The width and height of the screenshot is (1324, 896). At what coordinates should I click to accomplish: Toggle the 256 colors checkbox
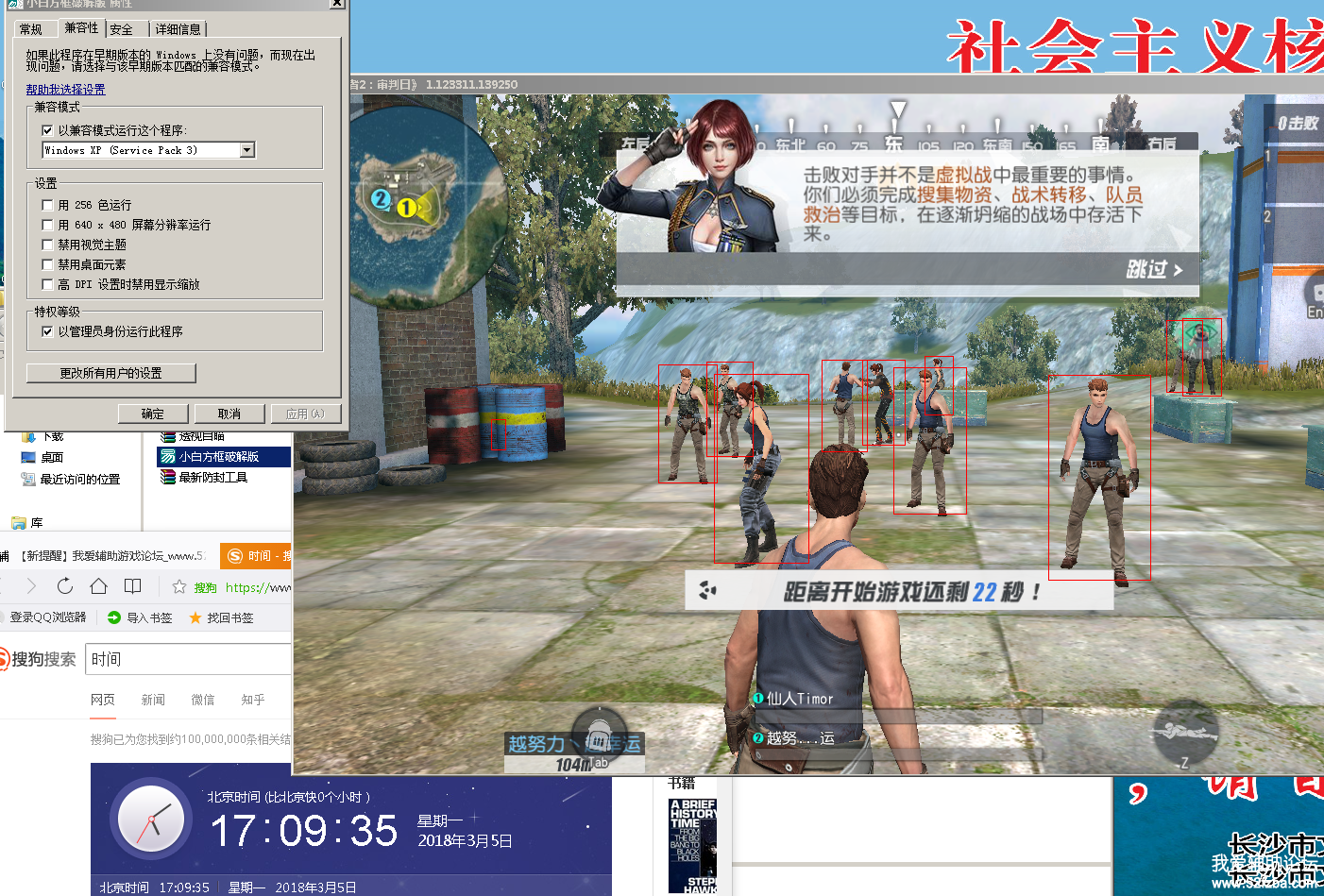point(47,205)
